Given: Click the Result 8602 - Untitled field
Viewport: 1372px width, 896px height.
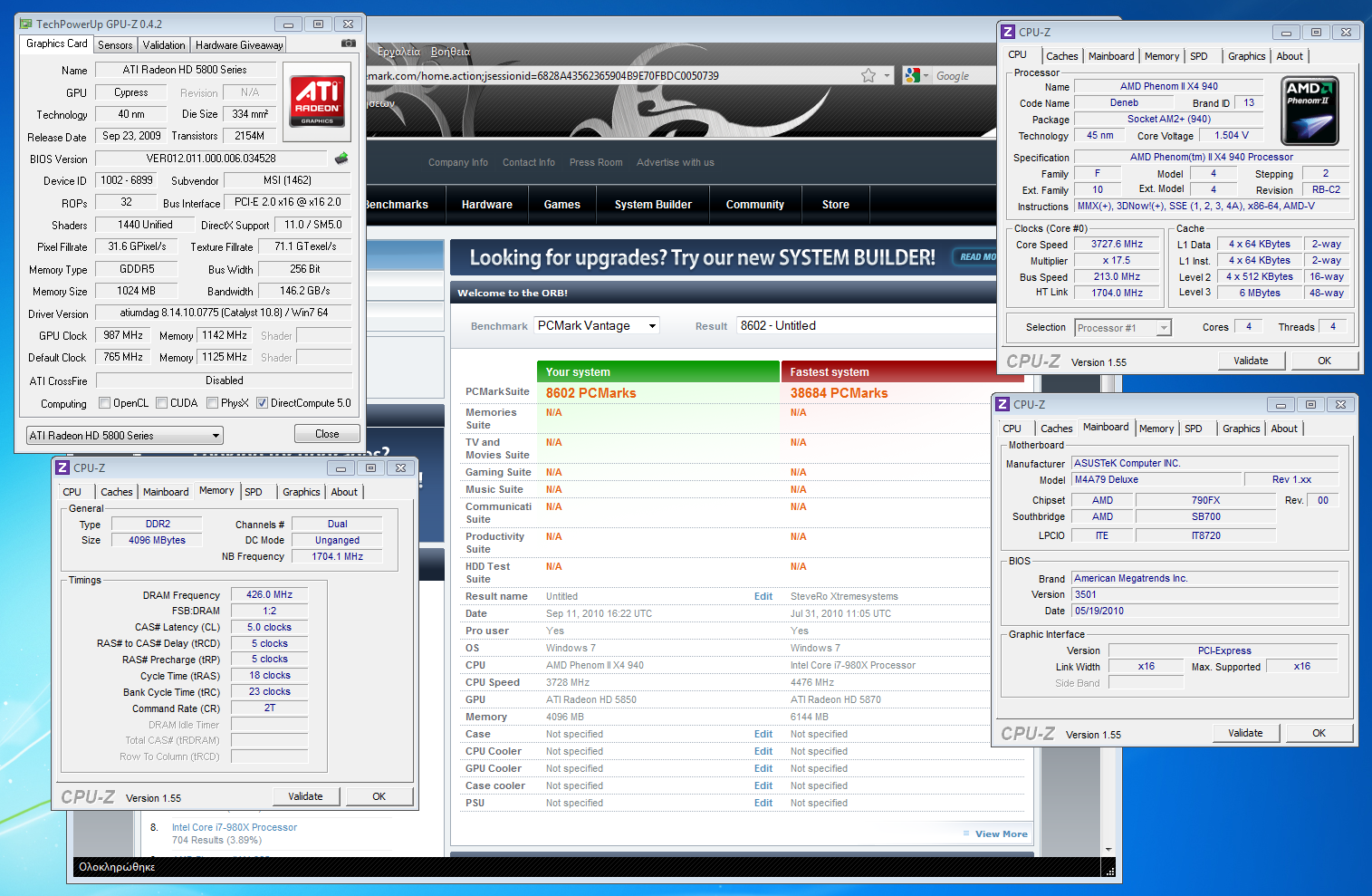Looking at the screenshot, I should pyautogui.click(x=867, y=326).
